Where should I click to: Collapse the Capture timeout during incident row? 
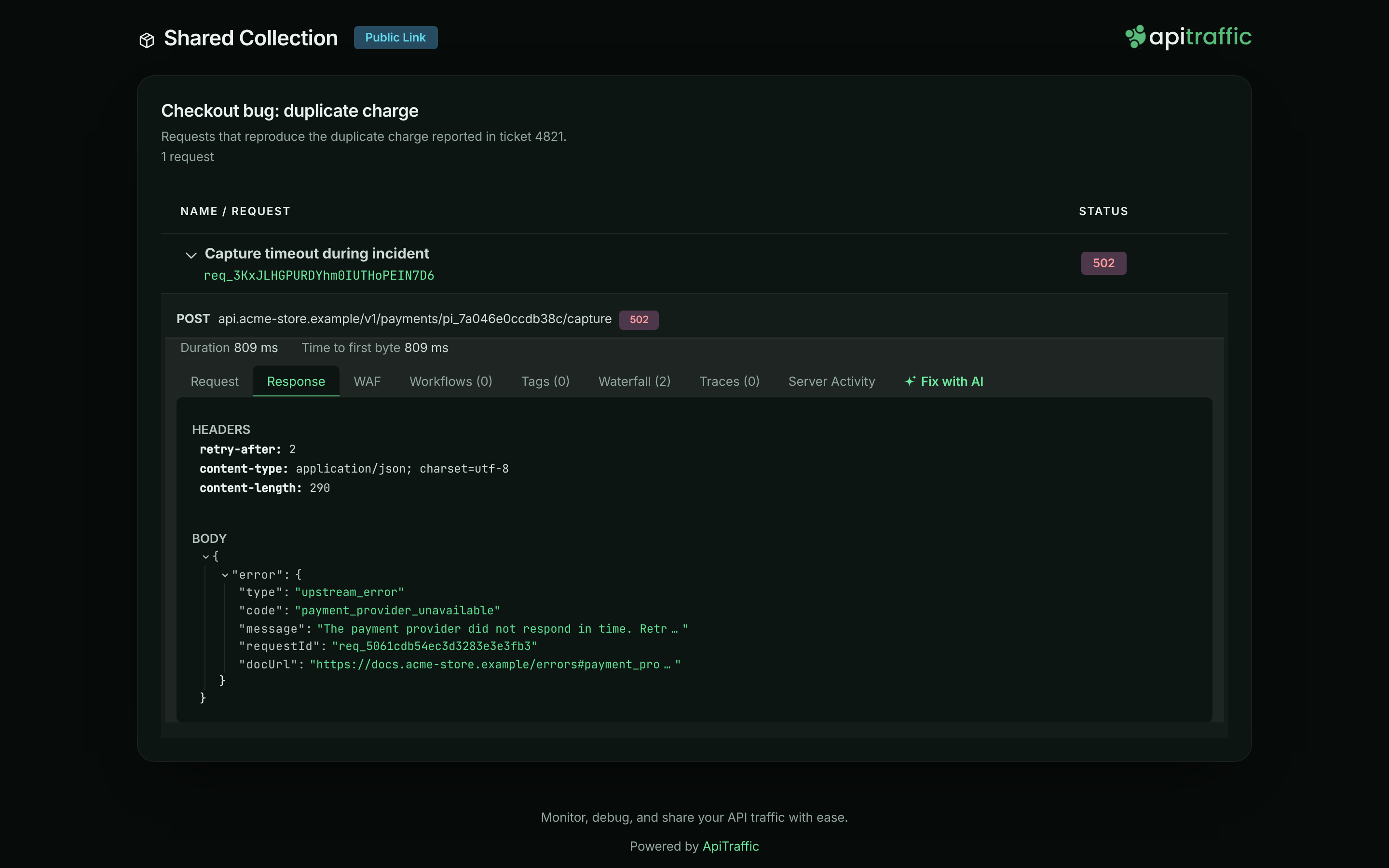click(191, 255)
